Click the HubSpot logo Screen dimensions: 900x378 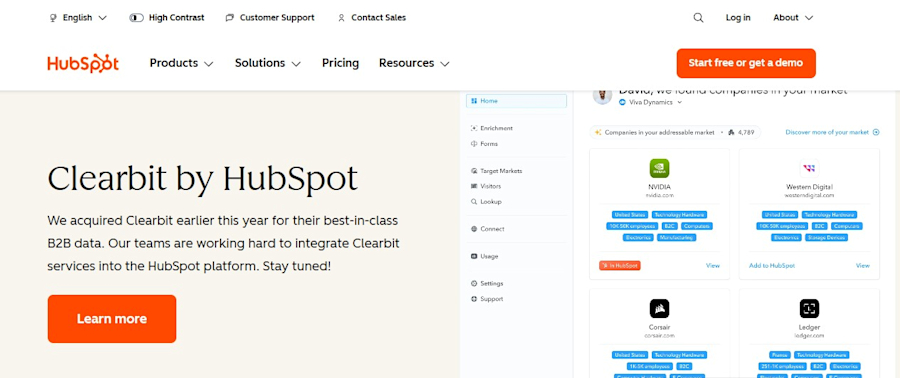[x=83, y=63]
